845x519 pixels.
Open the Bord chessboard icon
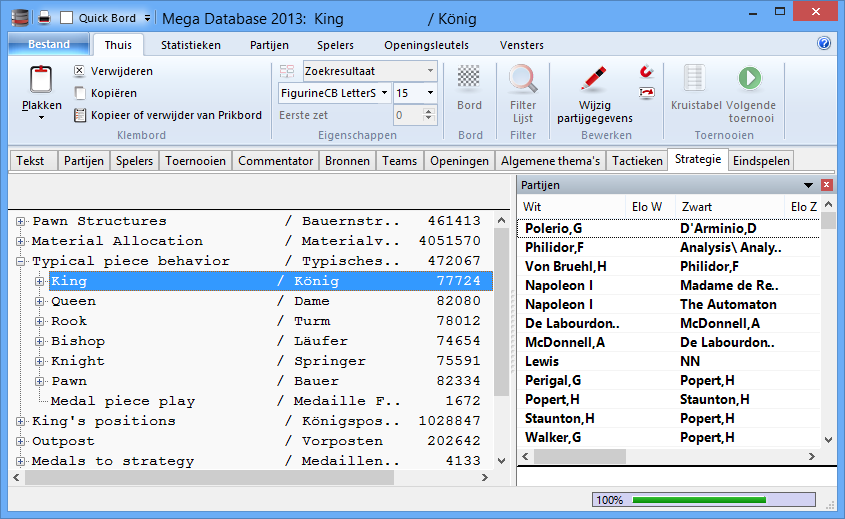(x=469, y=80)
